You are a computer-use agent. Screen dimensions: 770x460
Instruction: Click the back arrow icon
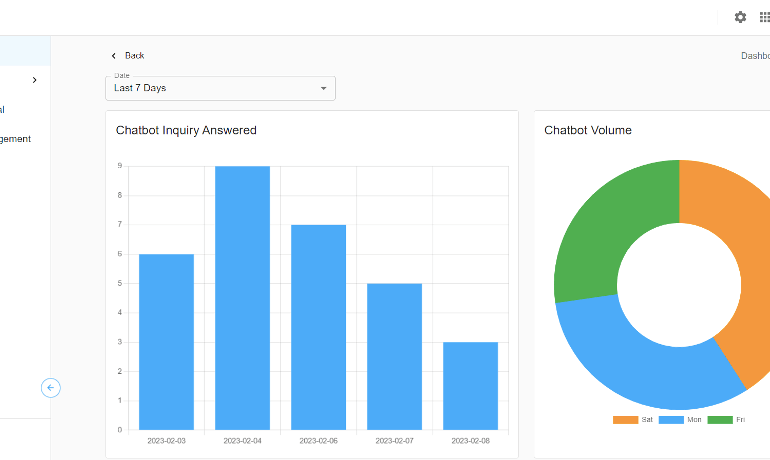click(114, 56)
